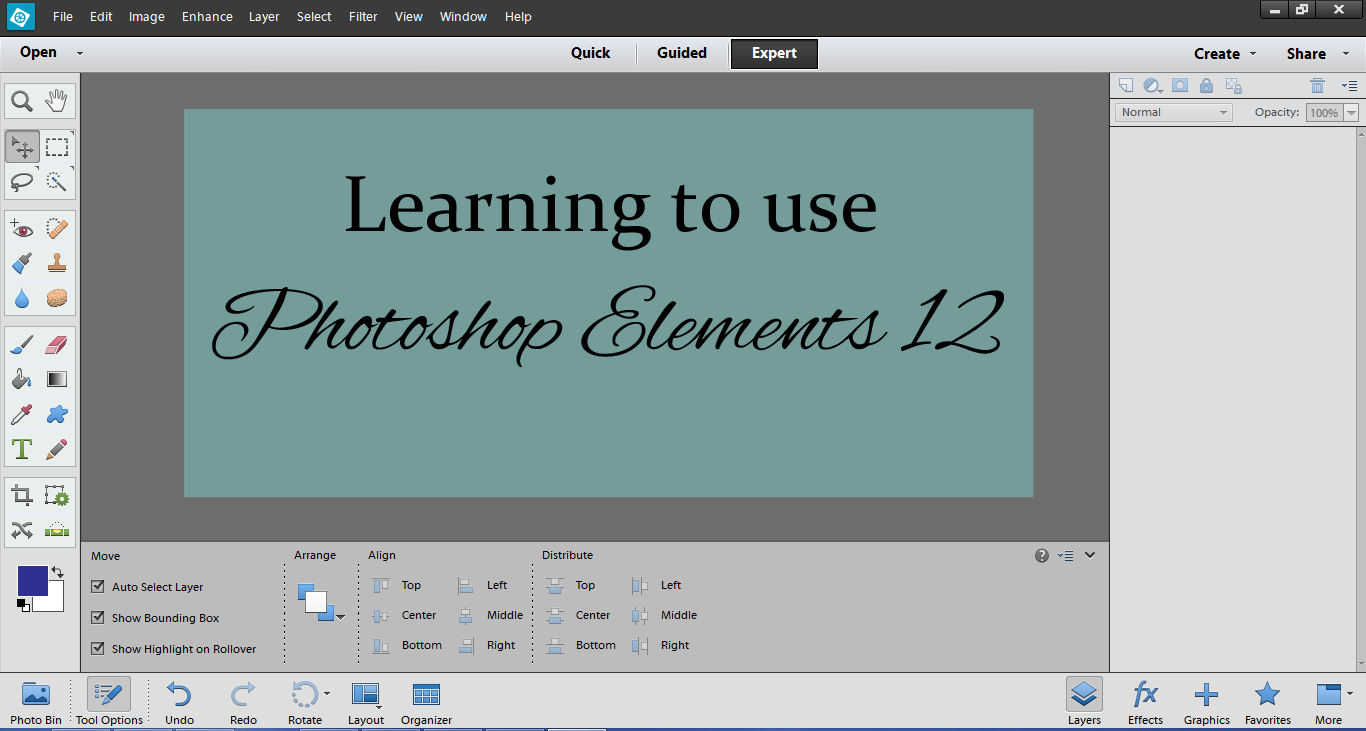Select the Recompose tool

tap(57, 496)
